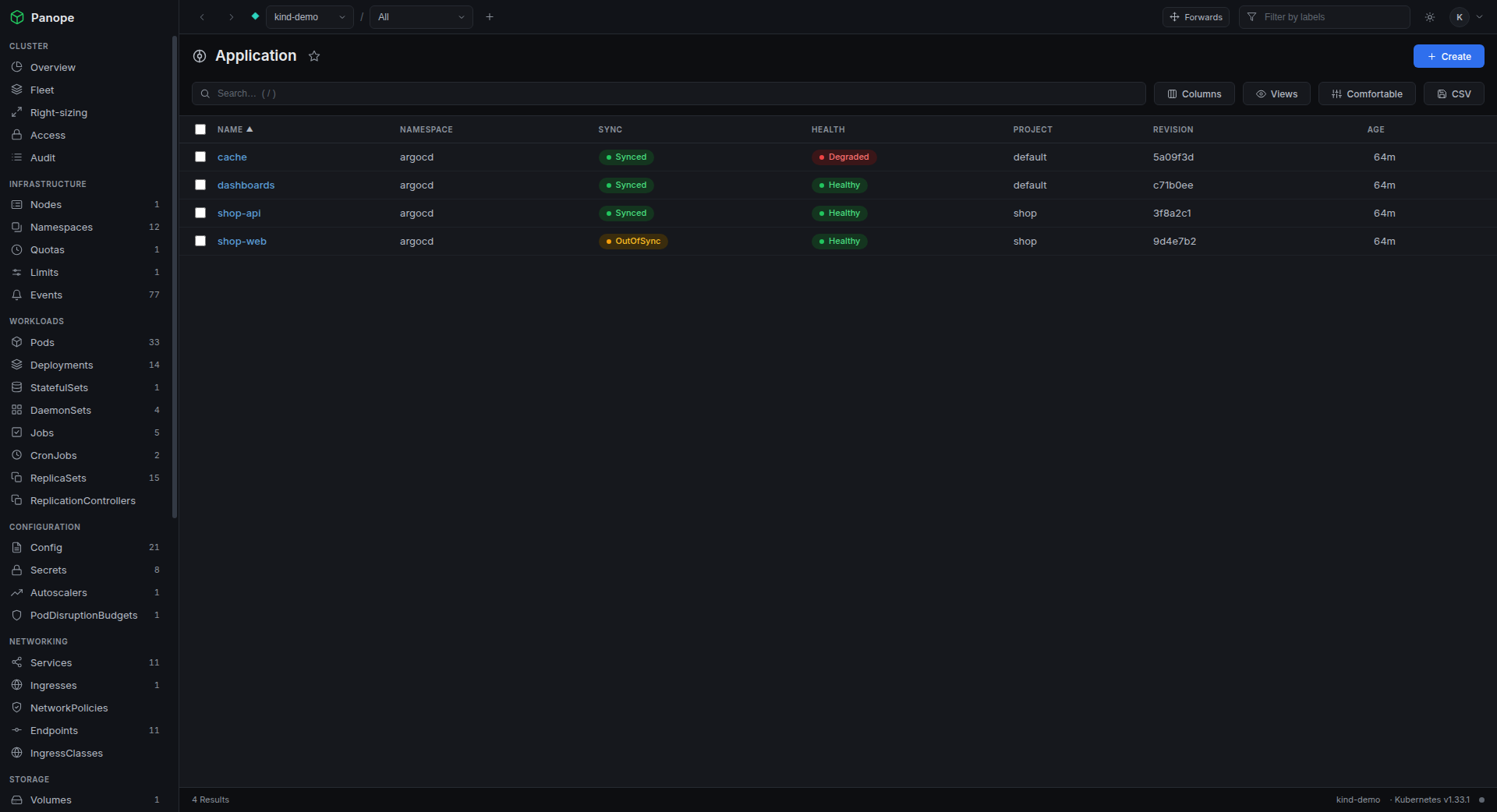Click the OutOfSync status badge

point(633,241)
